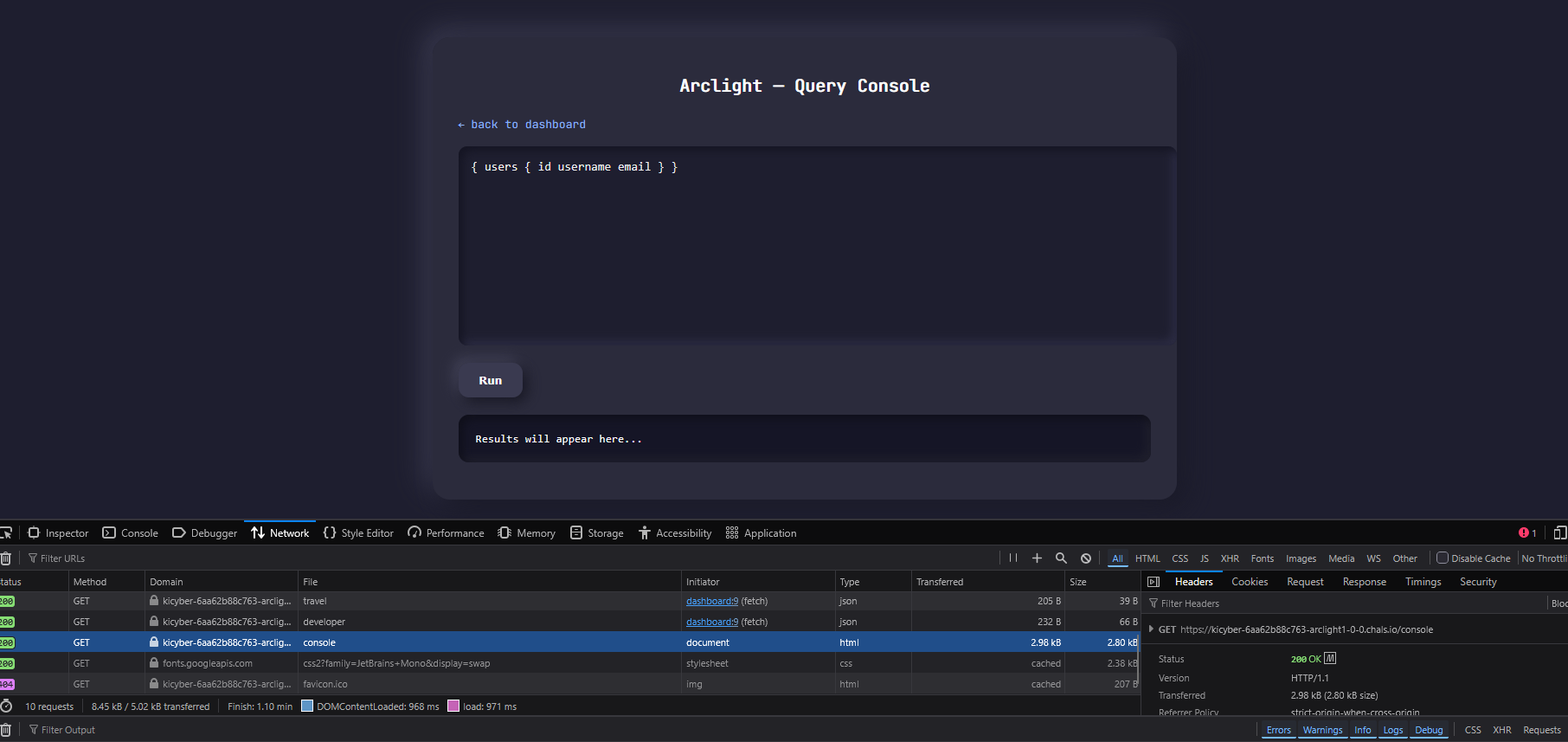Toggle the Warnings console filter

click(1322, 730)
